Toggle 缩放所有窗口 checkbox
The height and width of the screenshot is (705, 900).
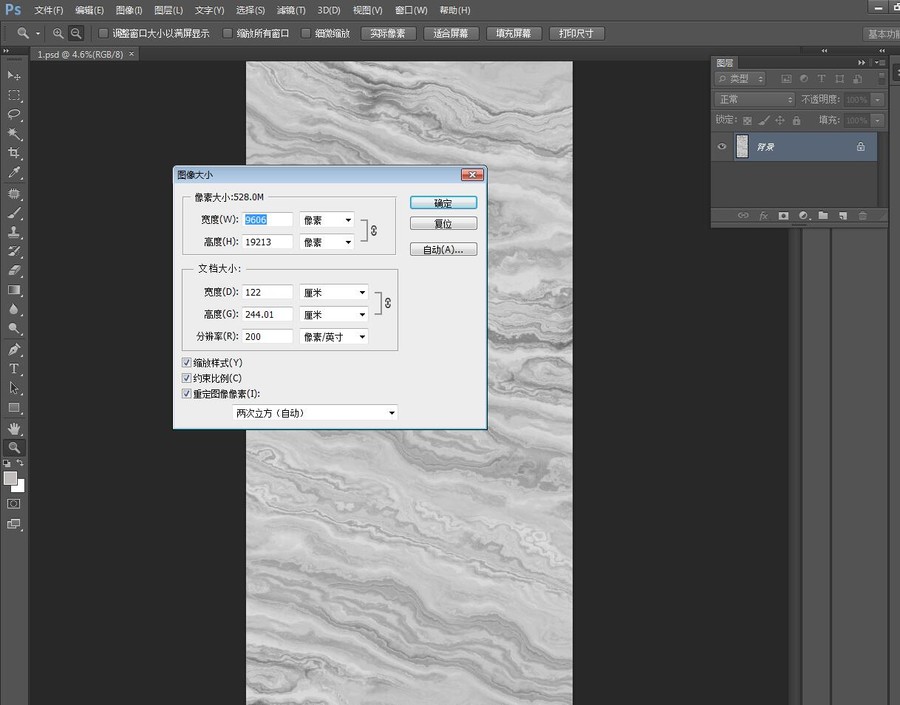pyautogui.click(x=227, y=33)
